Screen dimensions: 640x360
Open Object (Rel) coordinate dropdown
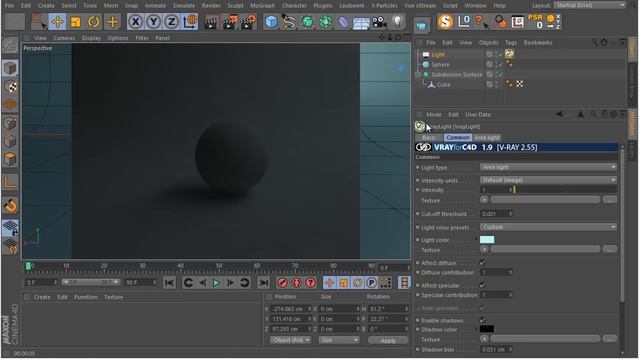click(291, 340)
